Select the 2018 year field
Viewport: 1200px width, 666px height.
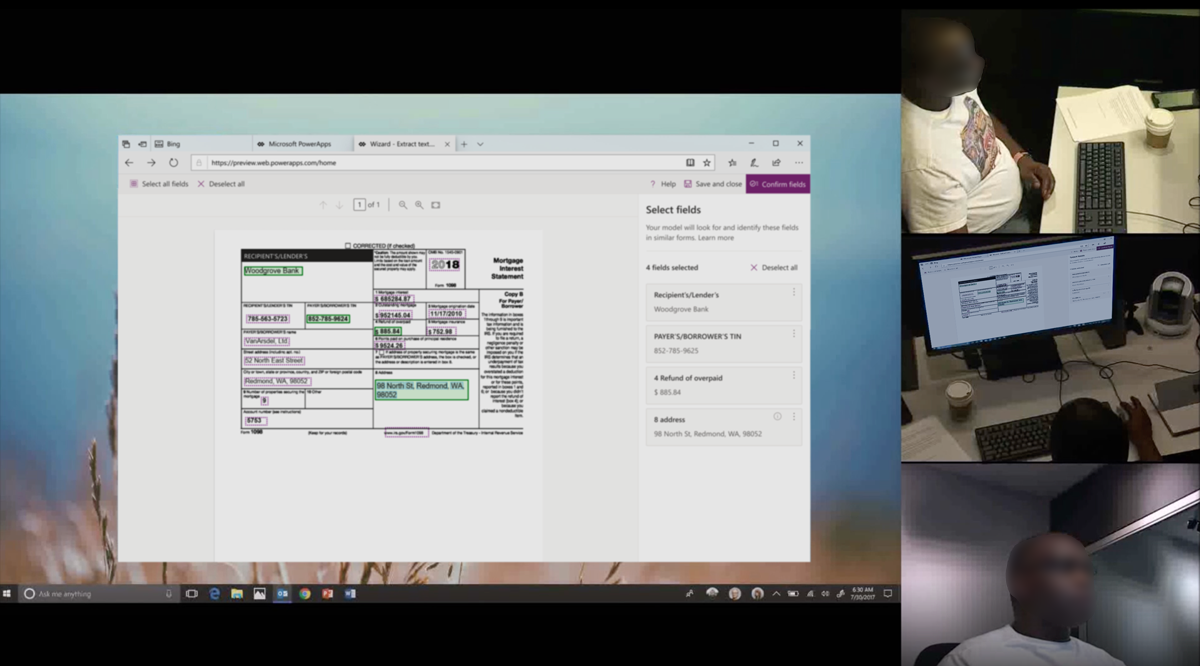click(x=445, y=265)
